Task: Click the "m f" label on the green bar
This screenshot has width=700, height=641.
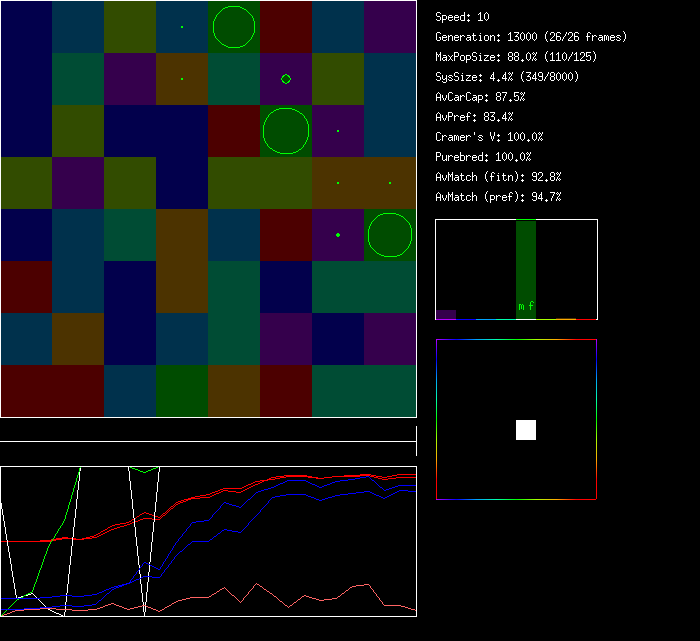Action: 526,306
